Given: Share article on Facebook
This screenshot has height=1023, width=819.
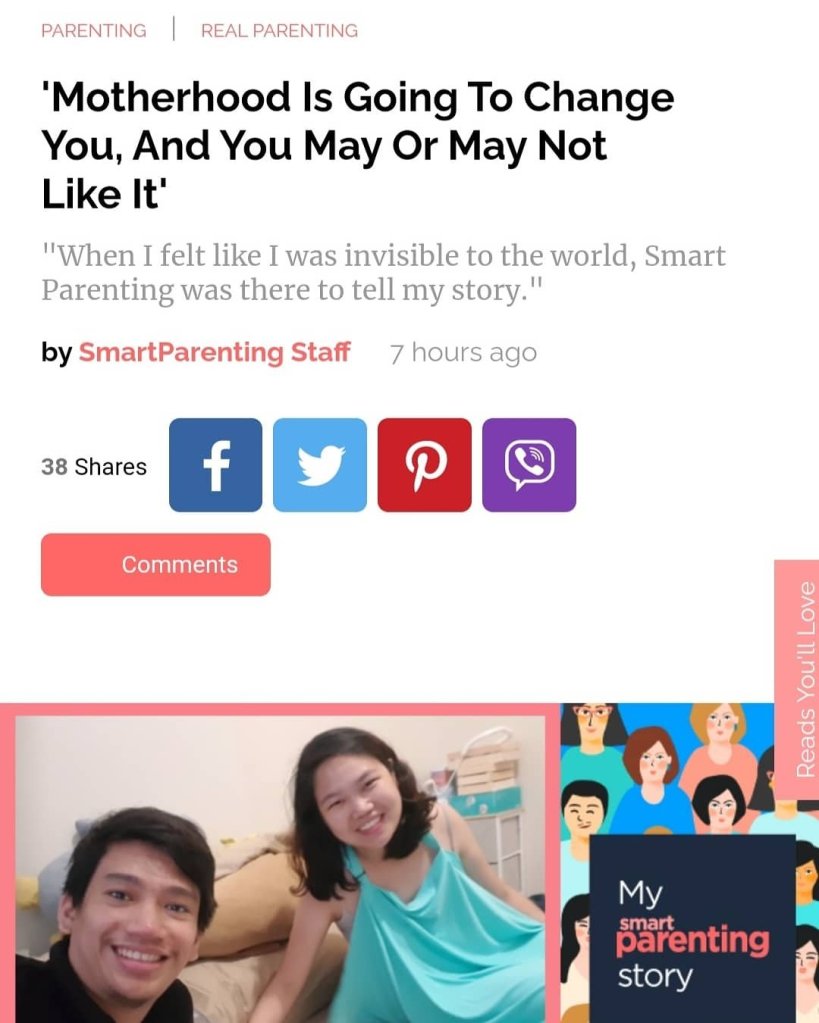Looking at the screenshot, I should pyautogui.click(x=215, y=465).
